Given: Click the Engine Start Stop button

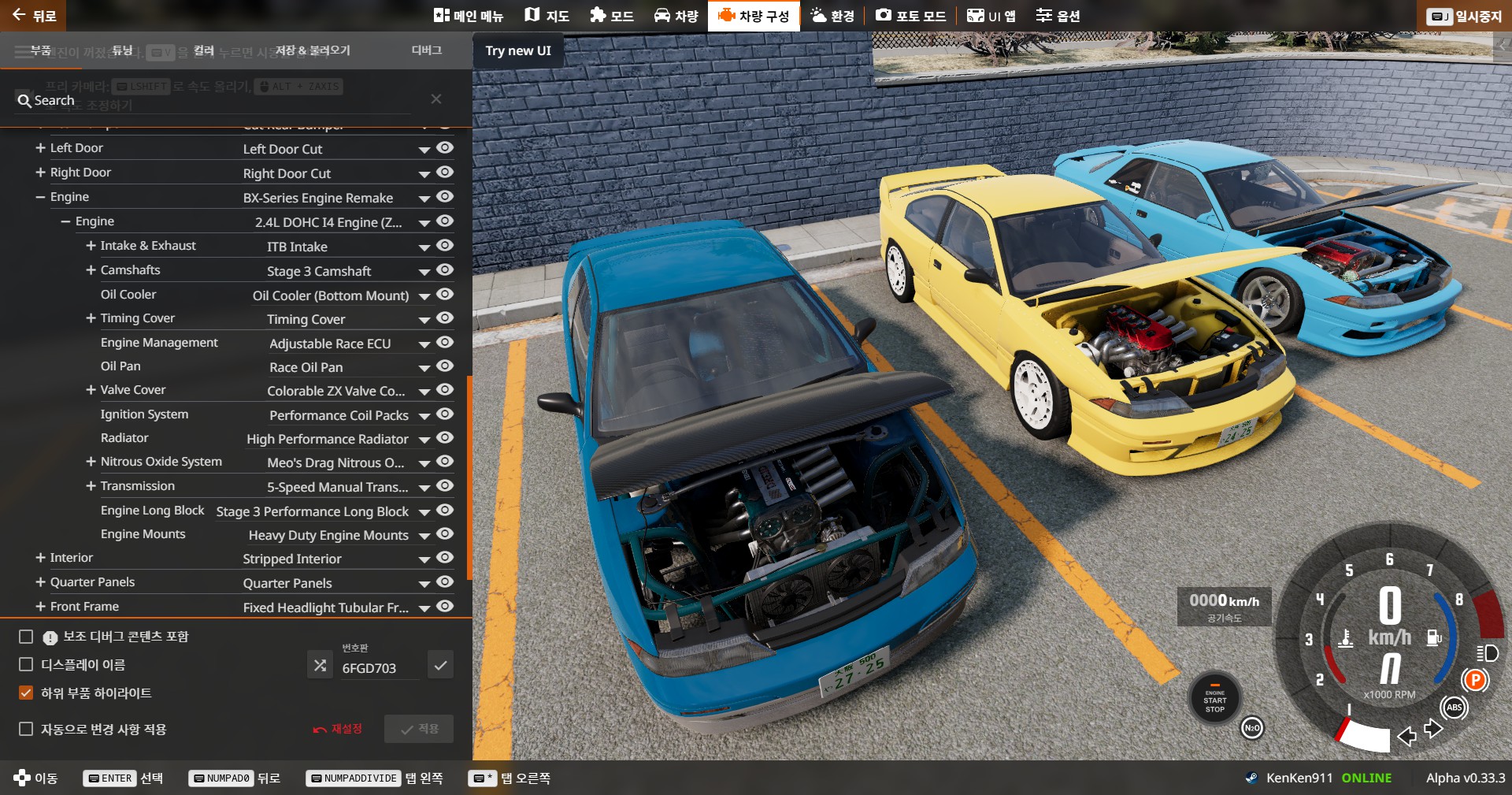Looking at the screenshot, I should tap(1214, 700).
